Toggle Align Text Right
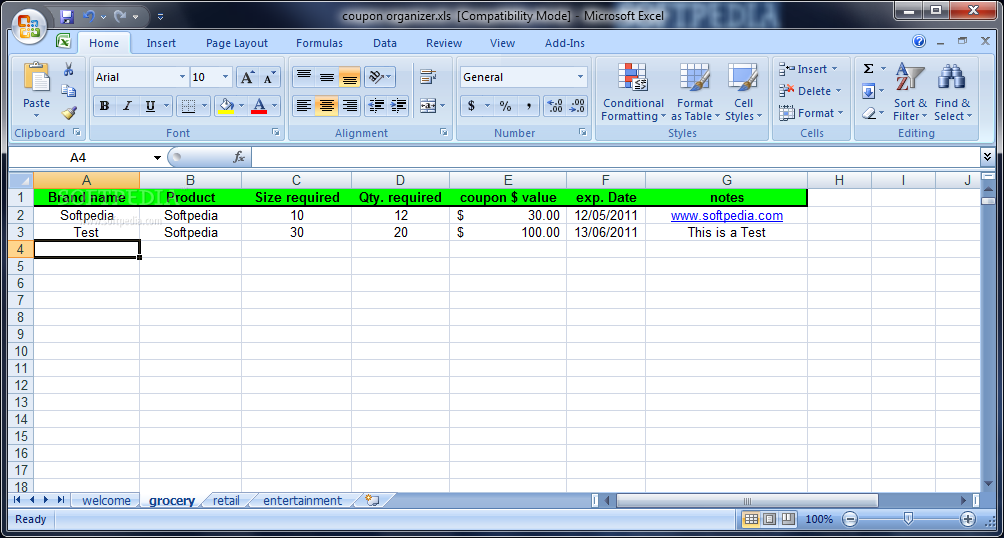 coord(349,106)
